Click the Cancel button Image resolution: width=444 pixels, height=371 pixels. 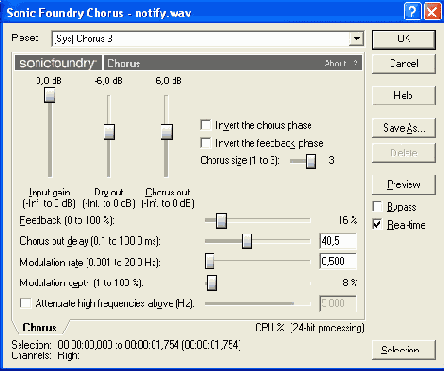pos(404,64)
